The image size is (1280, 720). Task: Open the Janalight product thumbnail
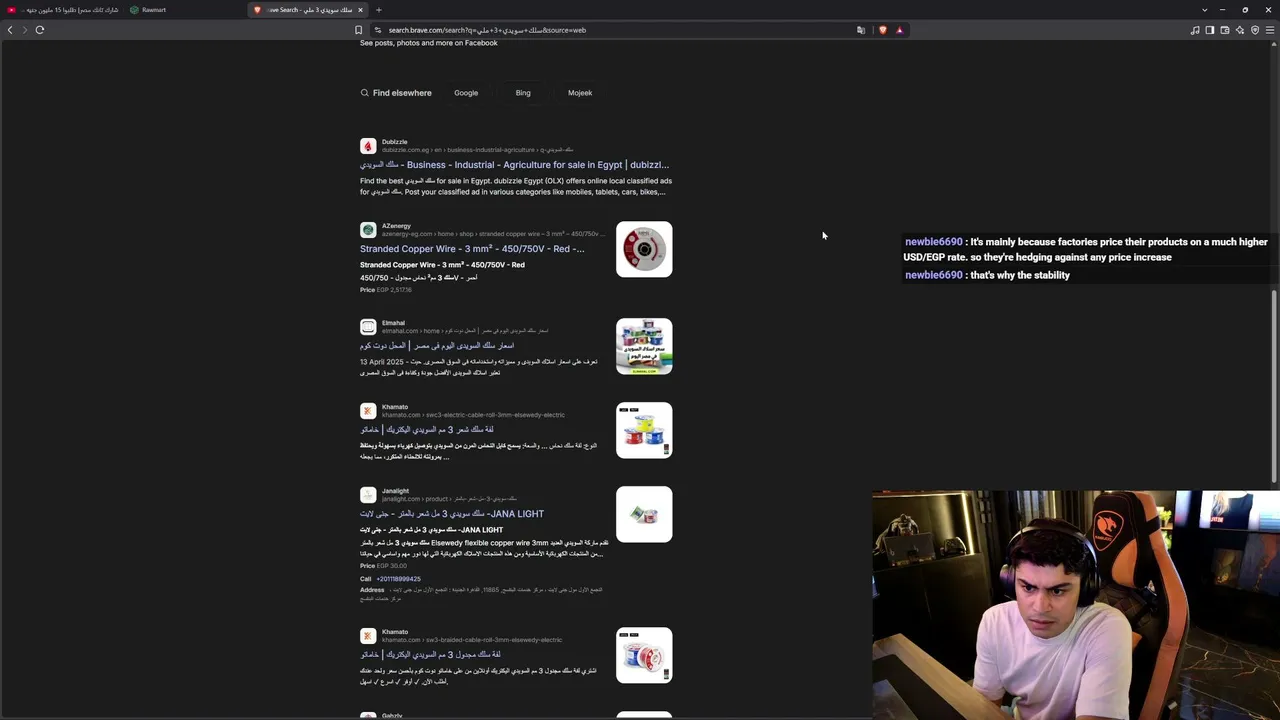click(x=644, y=514)
